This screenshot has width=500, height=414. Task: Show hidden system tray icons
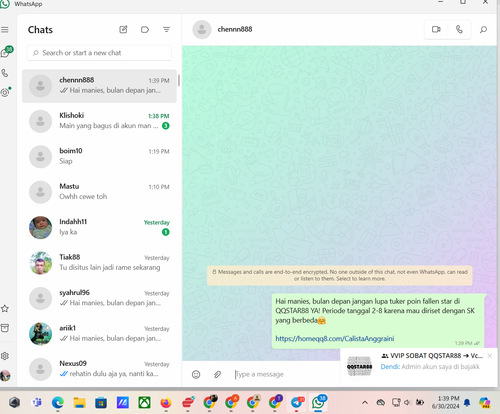(x=365, y=403)
